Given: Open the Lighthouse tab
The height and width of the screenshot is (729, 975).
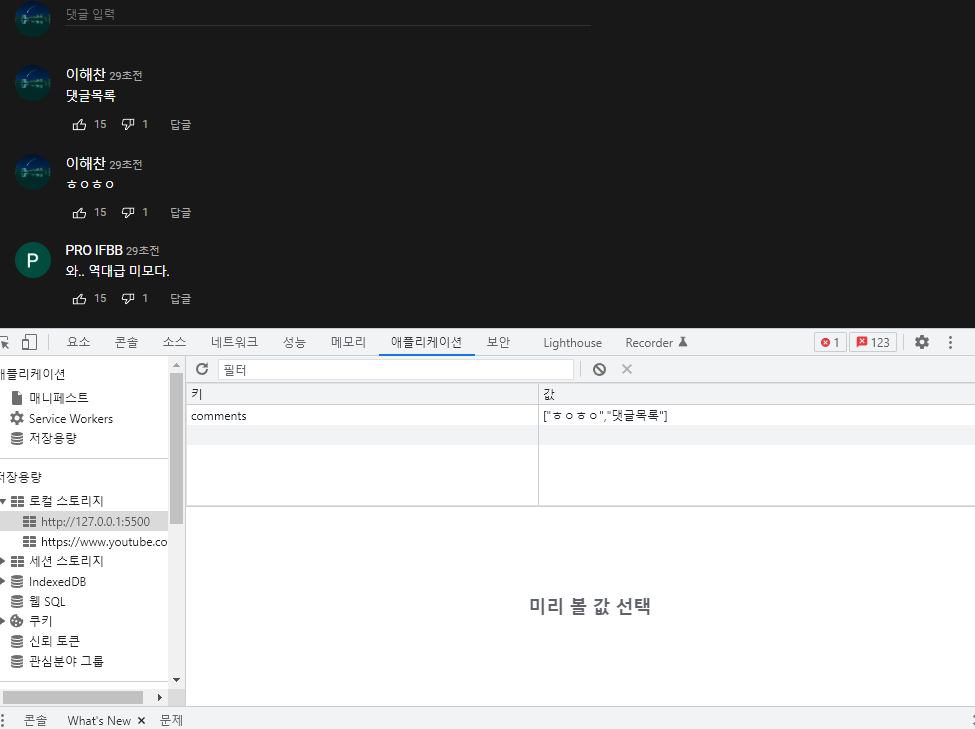Looking at the screenshot, I should coord(573,343).
